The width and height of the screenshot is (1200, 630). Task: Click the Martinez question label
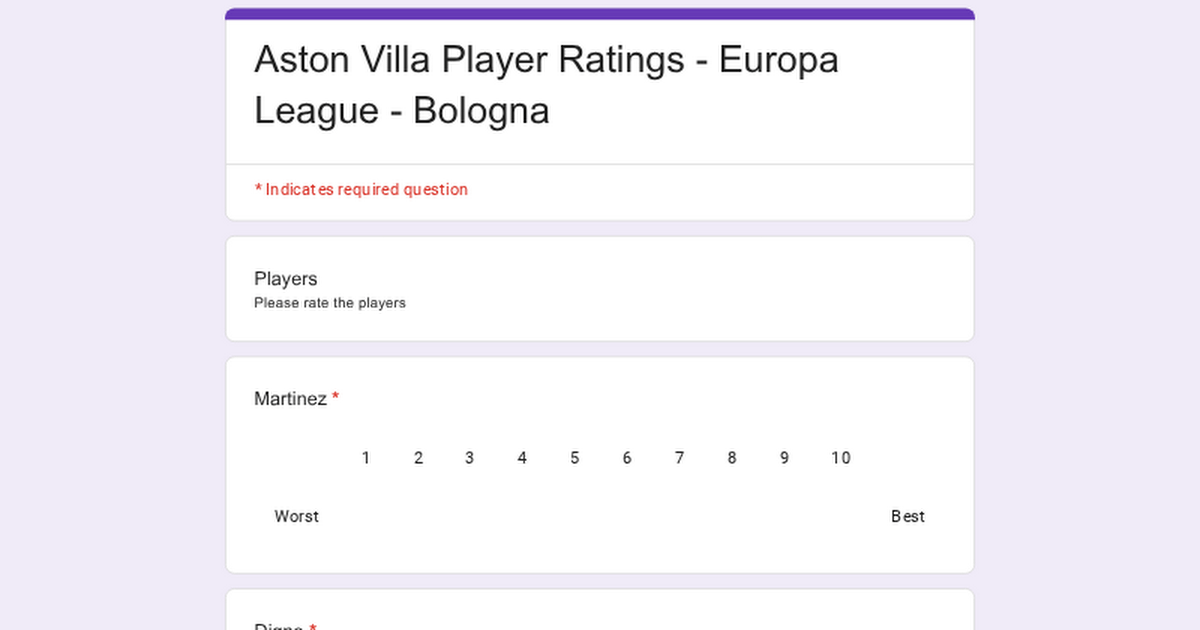290,399
